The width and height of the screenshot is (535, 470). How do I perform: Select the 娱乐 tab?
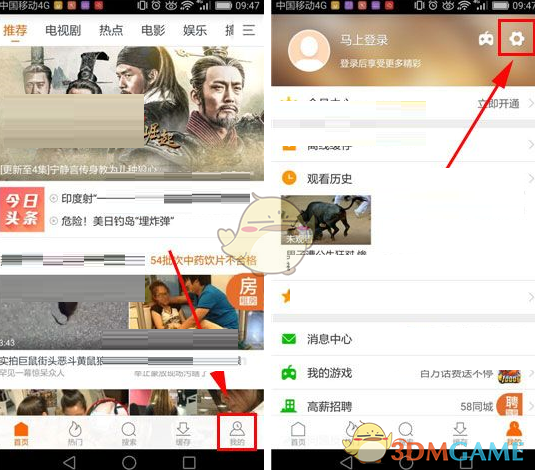tap(195, 30)
